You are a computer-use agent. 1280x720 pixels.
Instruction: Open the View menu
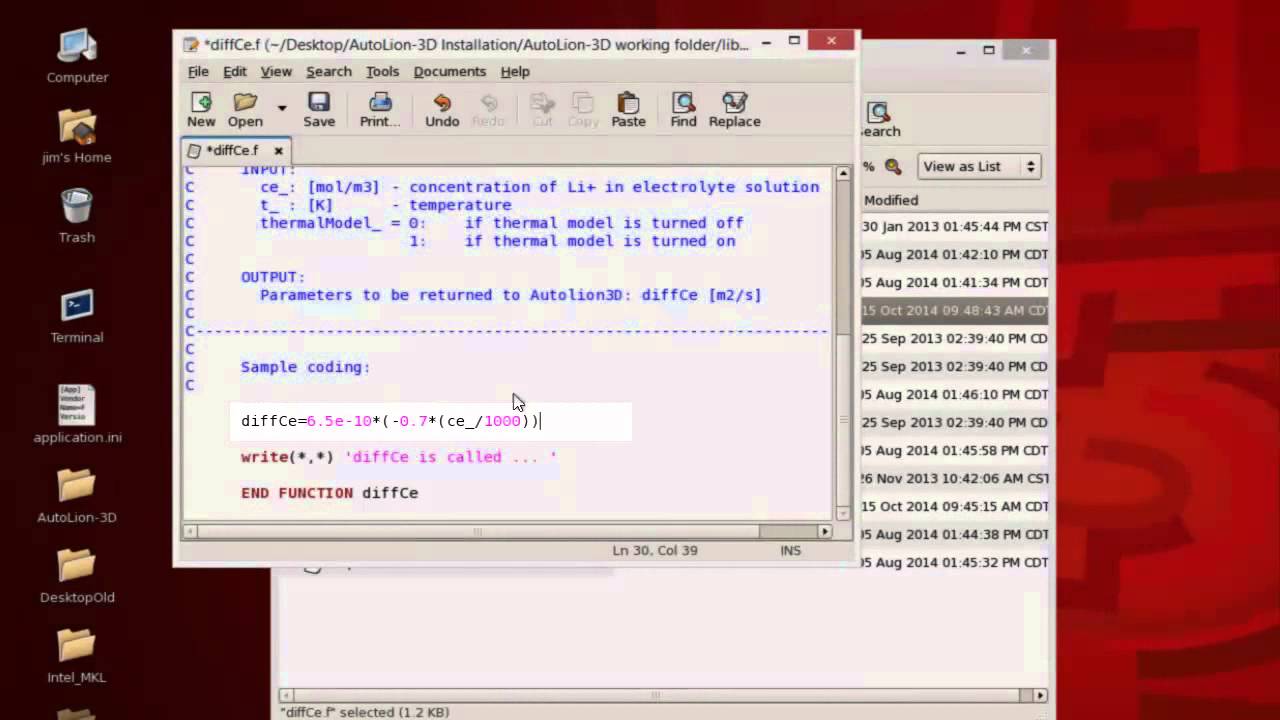point(276,71)
